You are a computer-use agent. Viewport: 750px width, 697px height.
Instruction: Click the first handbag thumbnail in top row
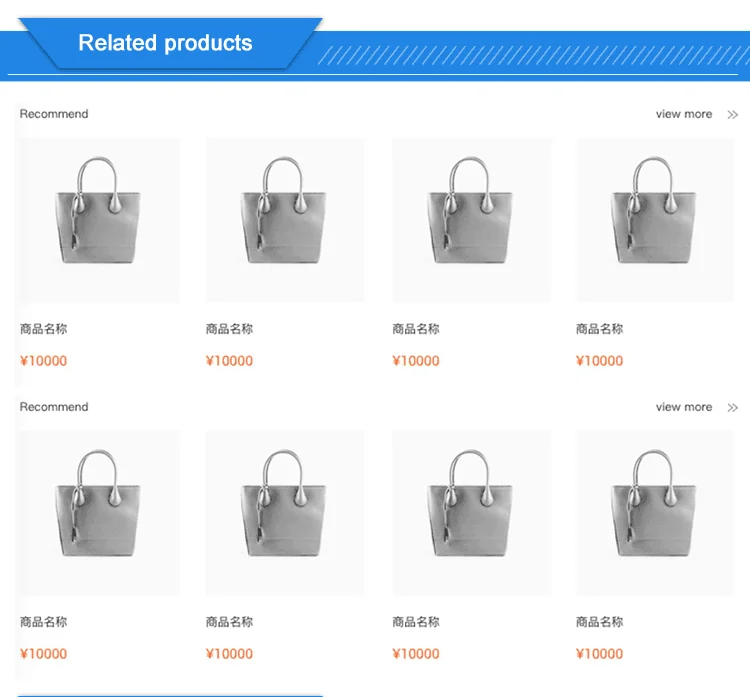[99, 220]
